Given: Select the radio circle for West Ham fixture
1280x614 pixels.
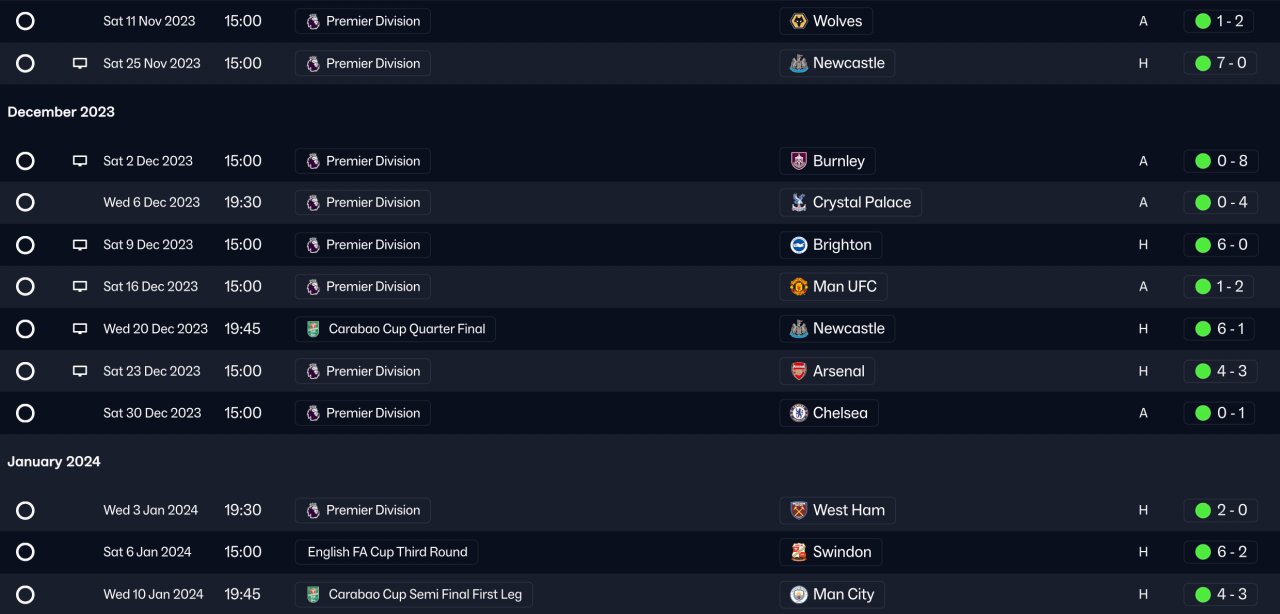Looking at the screenshot, I should (25, 510).
